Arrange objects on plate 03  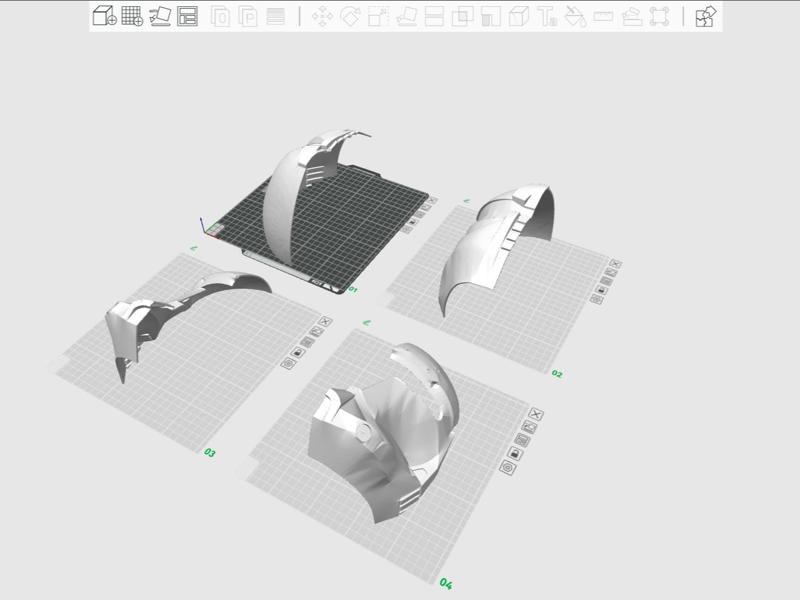pyautogui.click(x=307, y=342)
